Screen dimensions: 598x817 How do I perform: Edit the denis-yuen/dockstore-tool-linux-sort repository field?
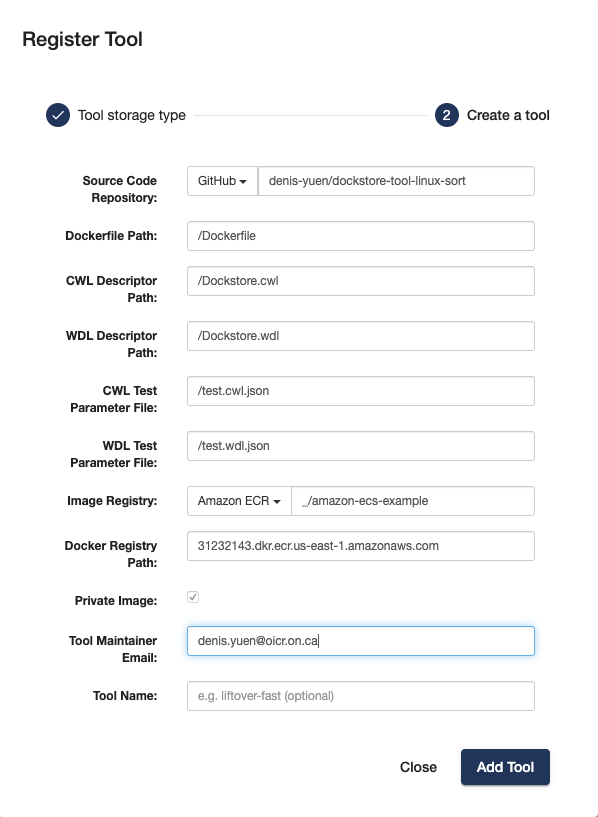tap(395, 180)
